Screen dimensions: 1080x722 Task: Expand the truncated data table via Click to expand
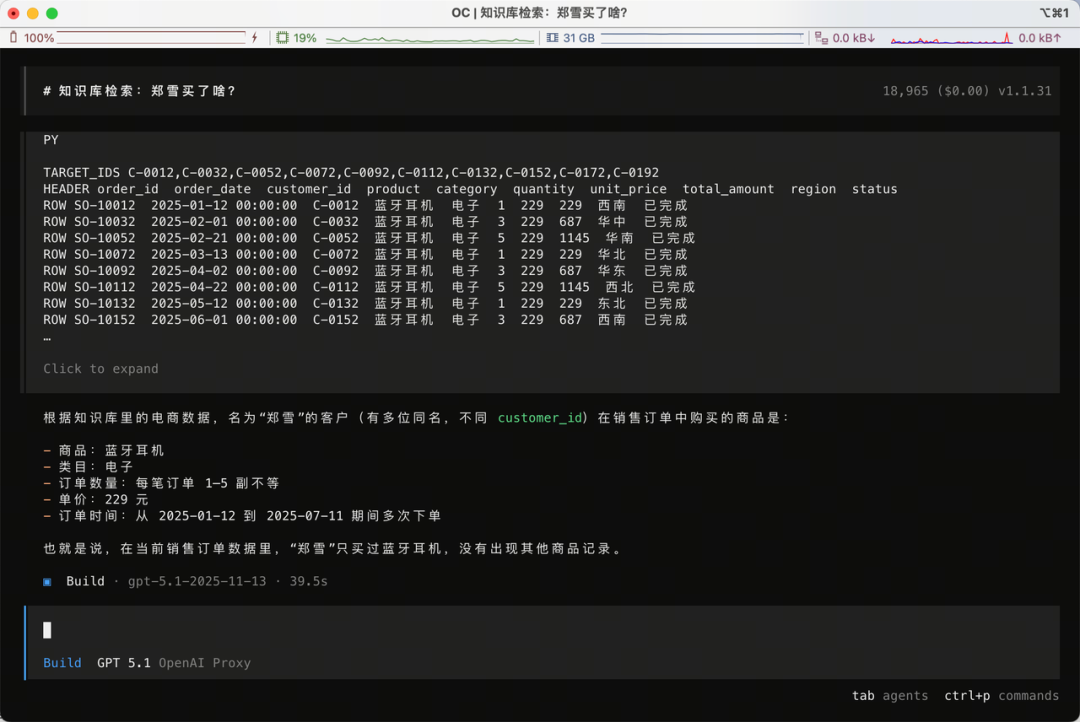100,368
